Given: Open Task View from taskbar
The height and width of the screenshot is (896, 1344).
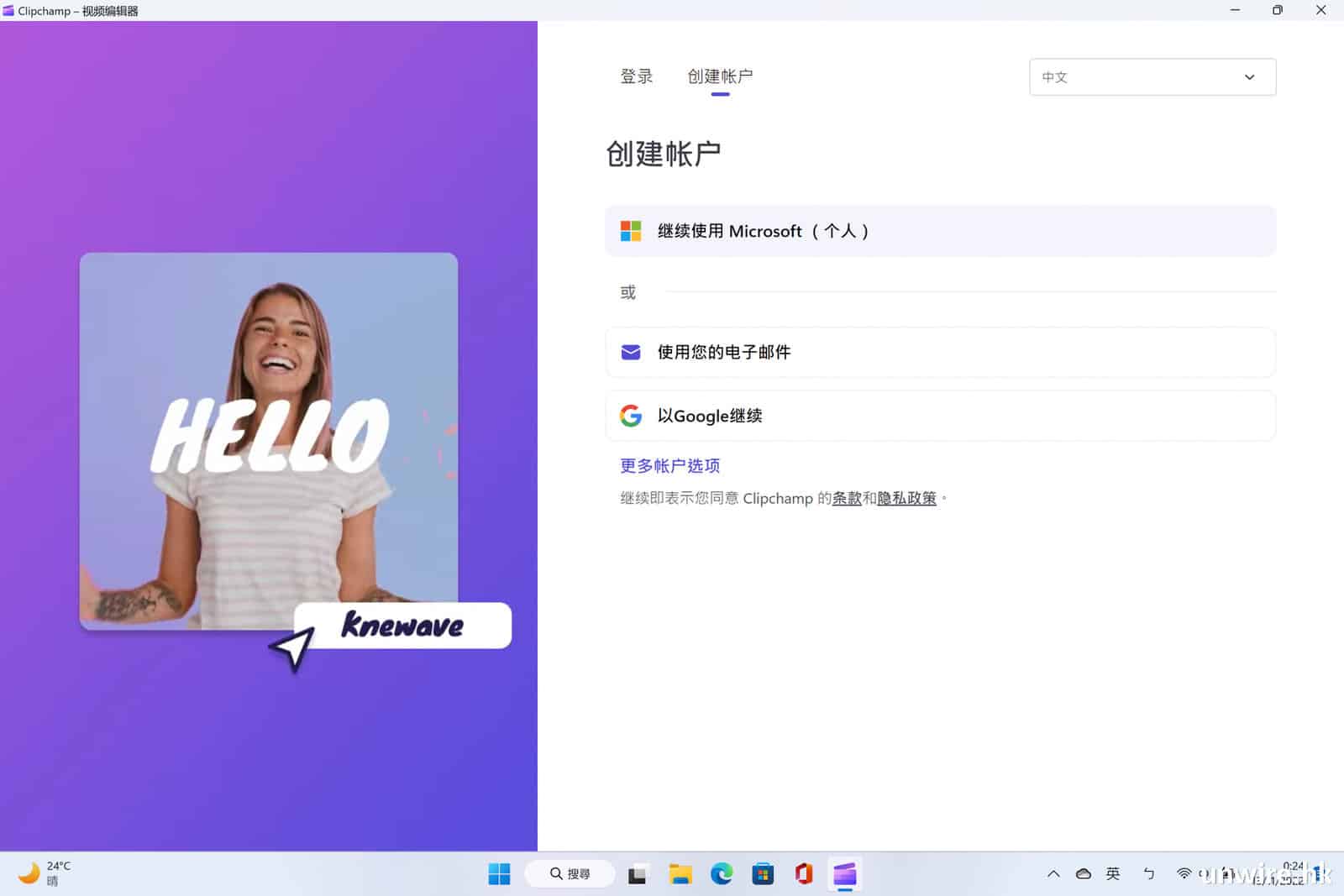Looking at the screenshot, I should [638, 874].
